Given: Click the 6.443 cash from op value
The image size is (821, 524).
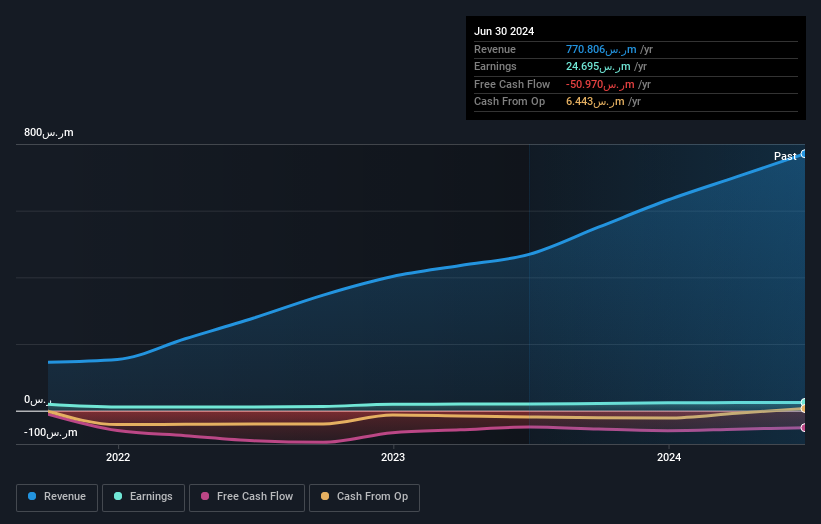Looking at the screenshot, I should pyautogui.click(x=595, y=102).
